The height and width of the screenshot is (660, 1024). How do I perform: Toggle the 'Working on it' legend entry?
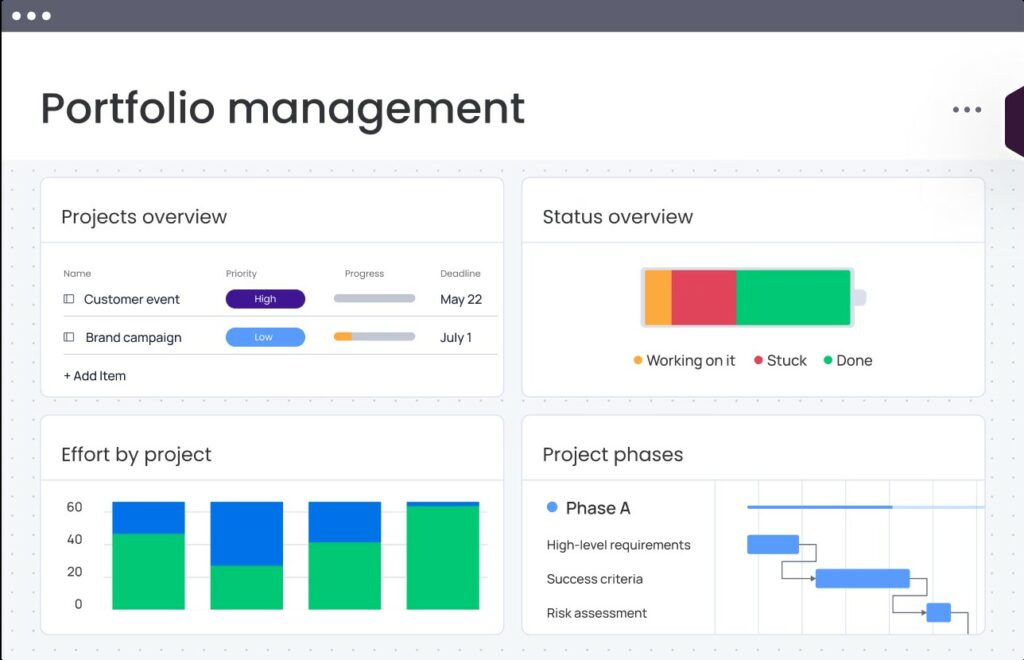pos(683,360)
